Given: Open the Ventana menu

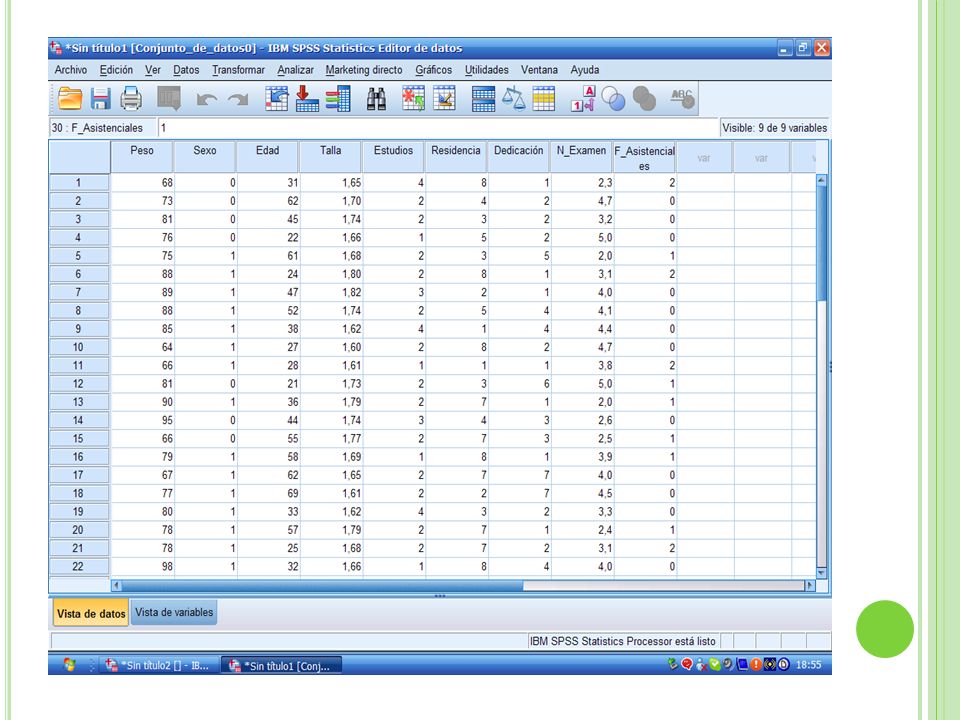Looking at the screenshot, I should click(539, 70).
